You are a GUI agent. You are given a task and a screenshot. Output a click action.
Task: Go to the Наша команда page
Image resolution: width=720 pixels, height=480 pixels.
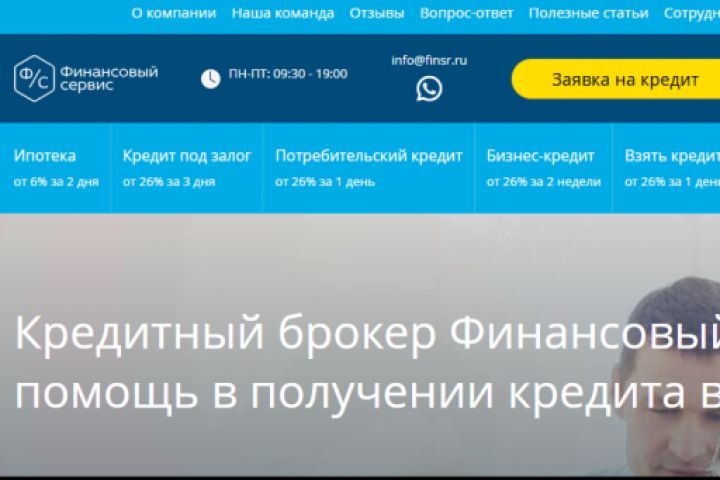tap(283, 13)
